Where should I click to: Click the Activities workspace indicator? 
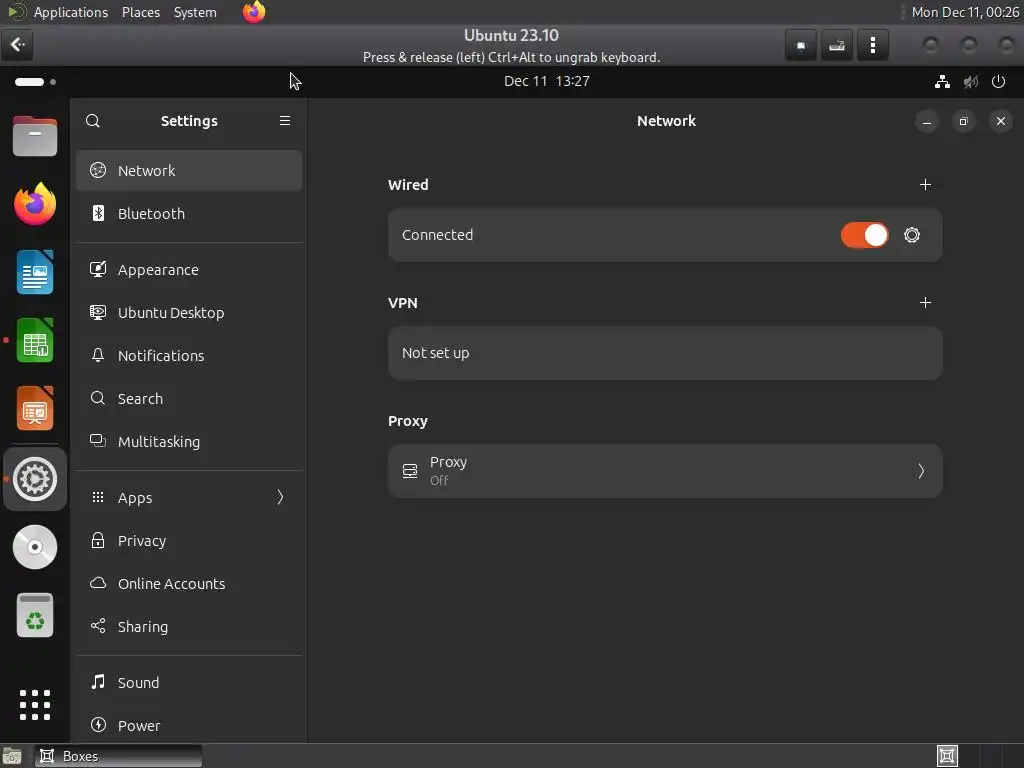[35, 82]
